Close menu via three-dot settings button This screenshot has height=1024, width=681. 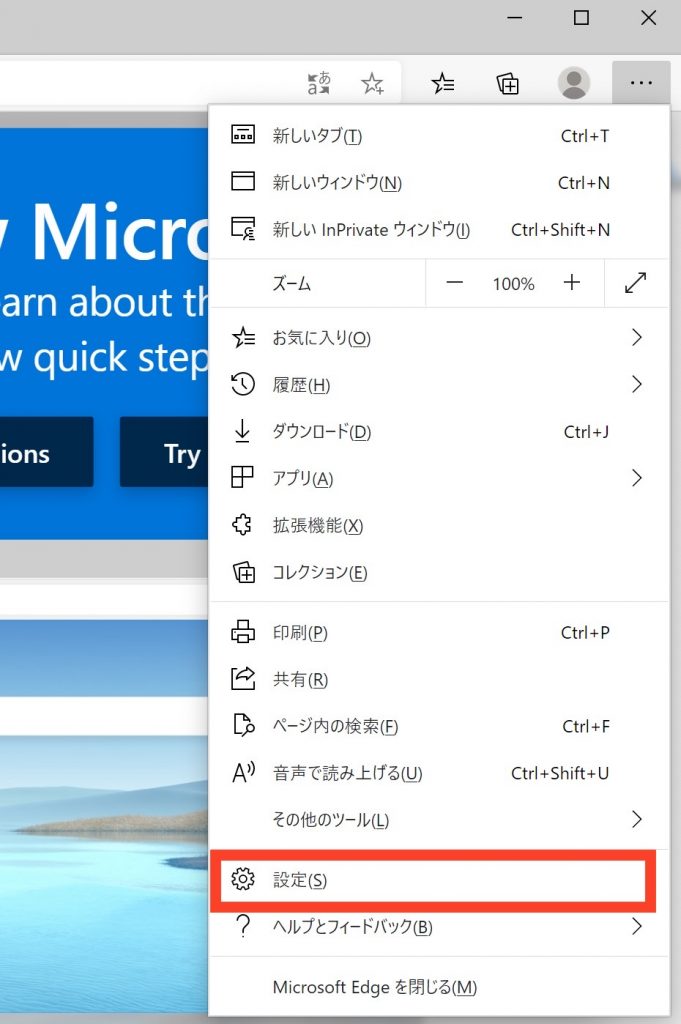640,84
